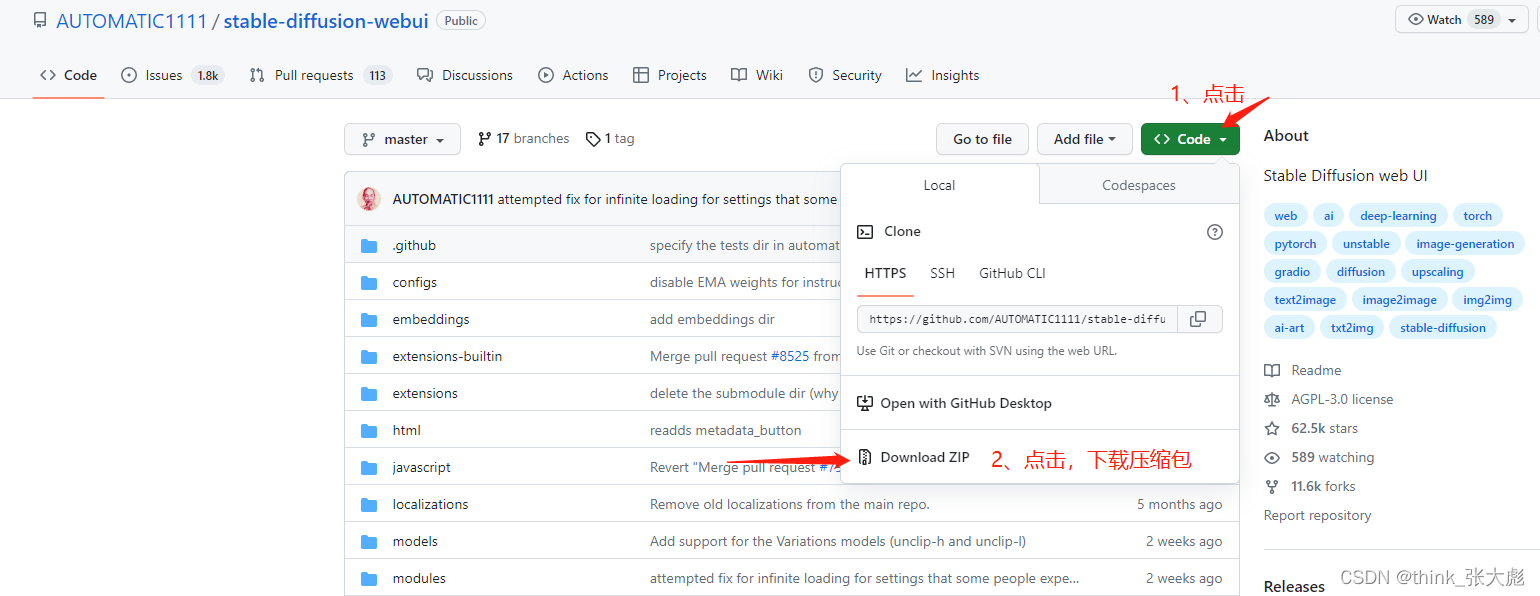This screenshot has height=596, width=1540.
Task: Click AUTOMATIC1111 commit author name
Action: click(443, 199)
